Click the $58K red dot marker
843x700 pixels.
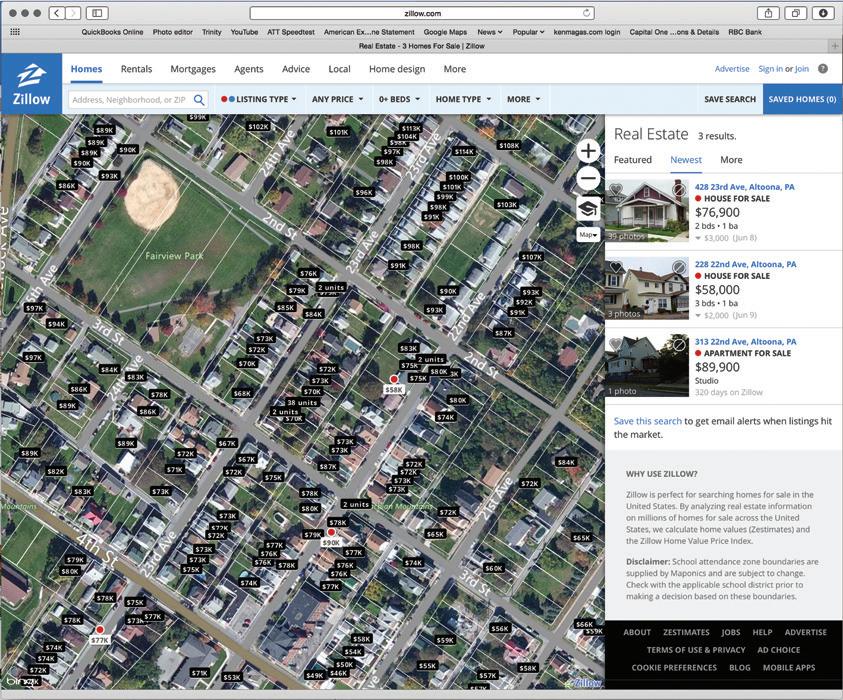[394, 379]
